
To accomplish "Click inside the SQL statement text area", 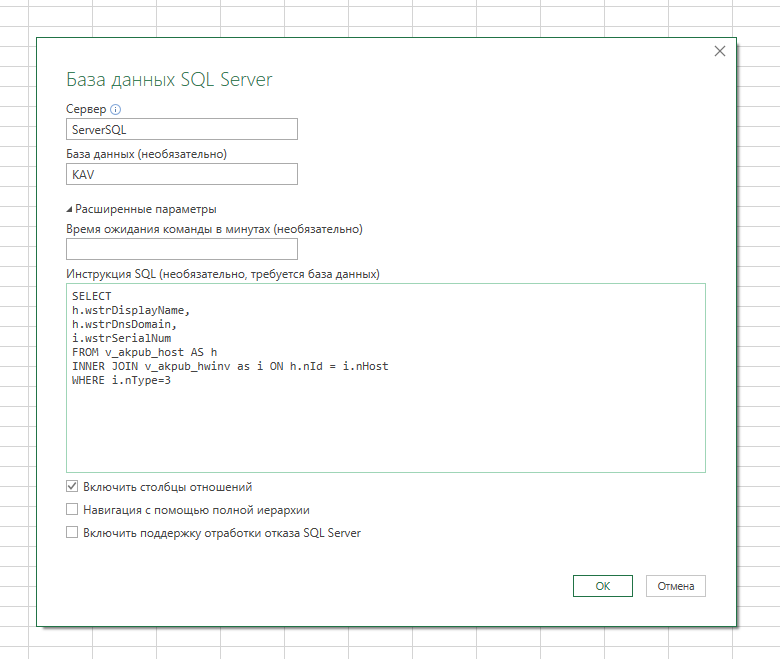I will [386, 378].
